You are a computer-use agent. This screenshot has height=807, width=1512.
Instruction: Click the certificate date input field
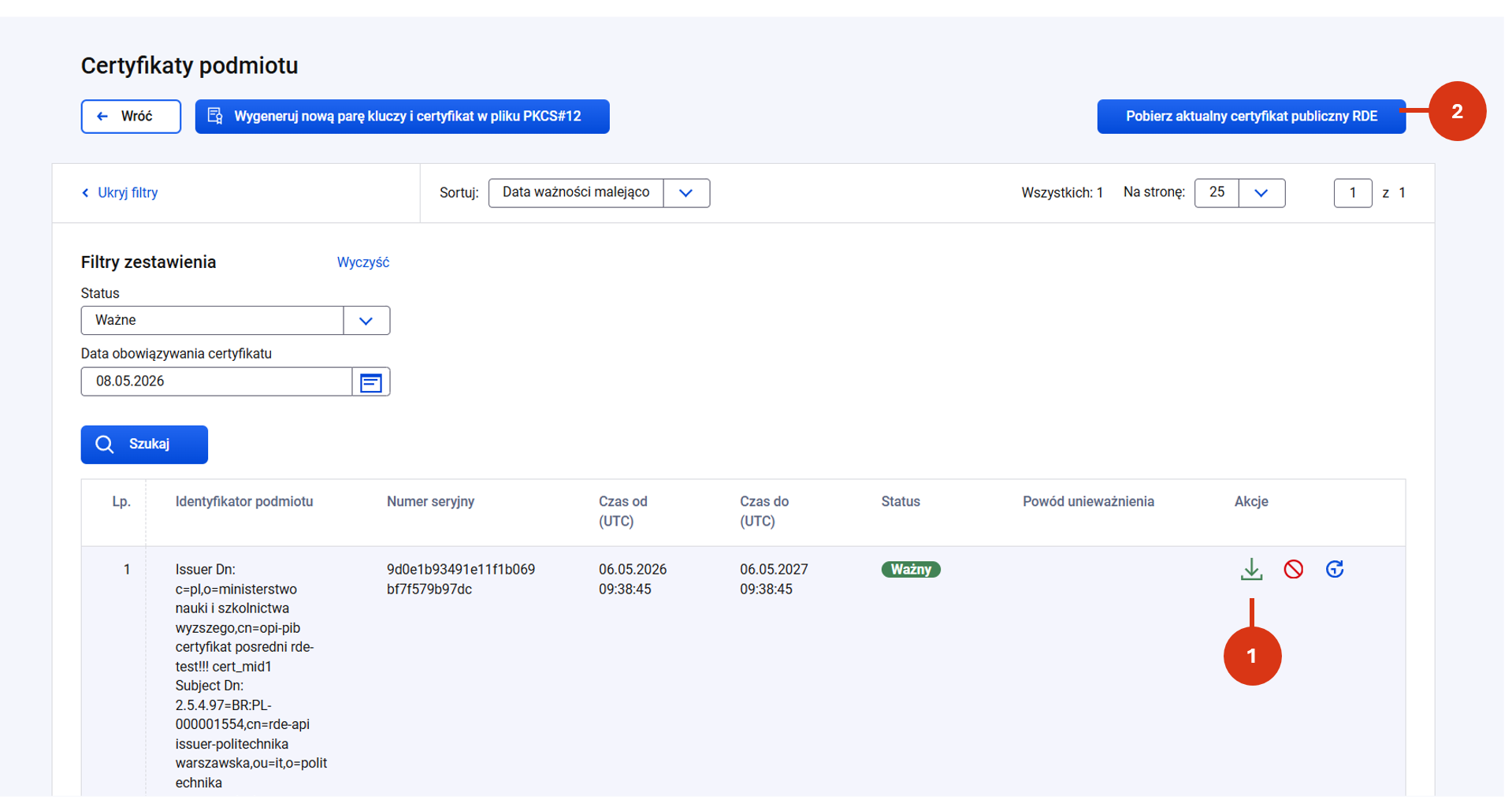click(x=217, y=382)
